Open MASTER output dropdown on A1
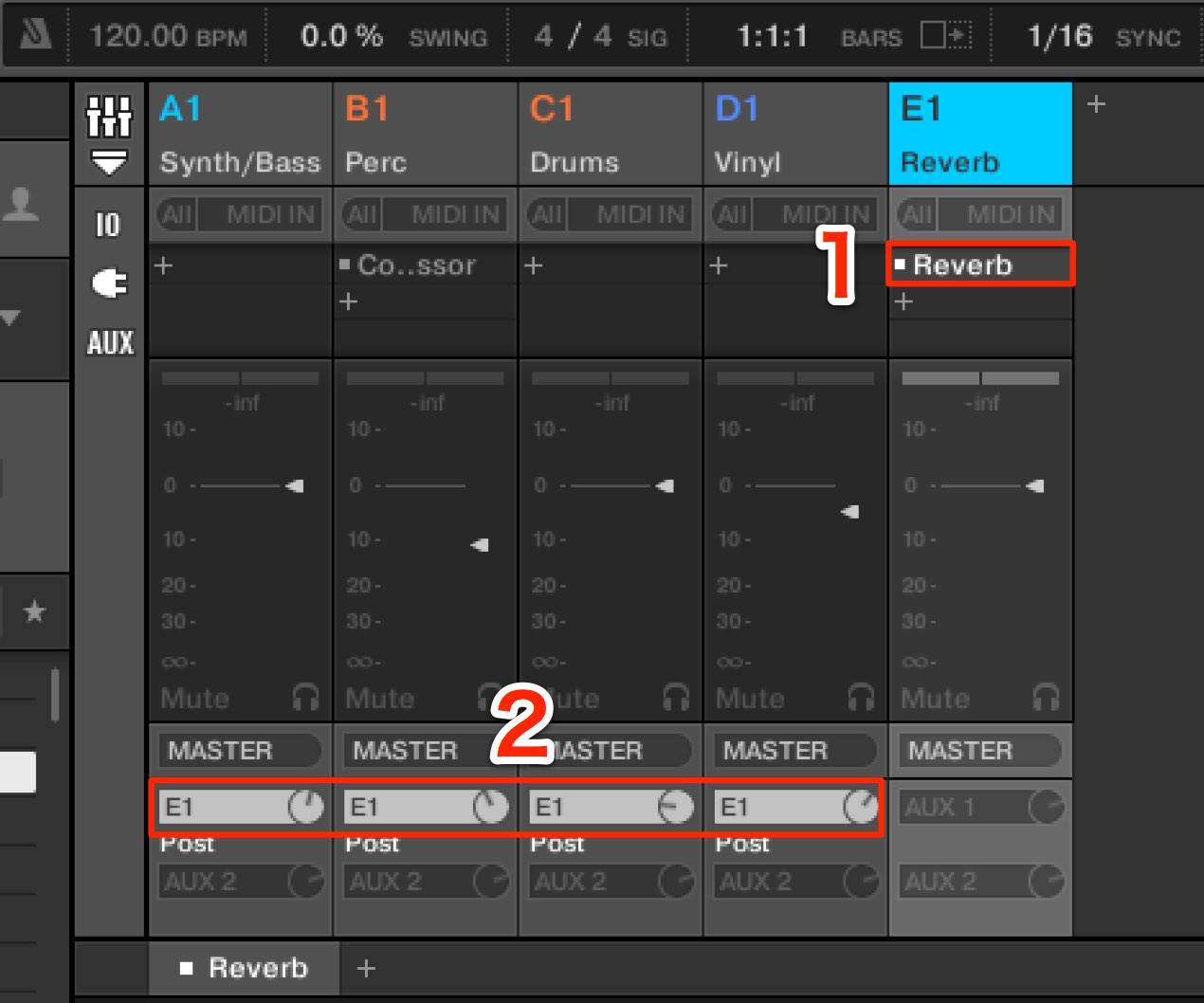The image size is (1204, 1003). pyautogui.click(x=239, y=751)
